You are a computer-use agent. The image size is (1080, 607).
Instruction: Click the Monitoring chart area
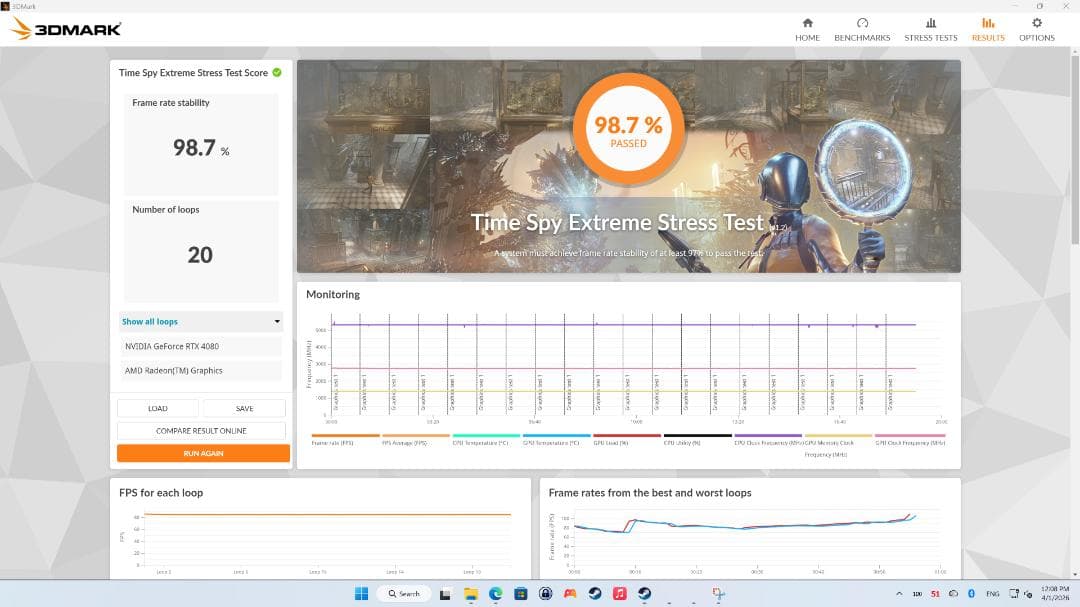coord(634,365)
